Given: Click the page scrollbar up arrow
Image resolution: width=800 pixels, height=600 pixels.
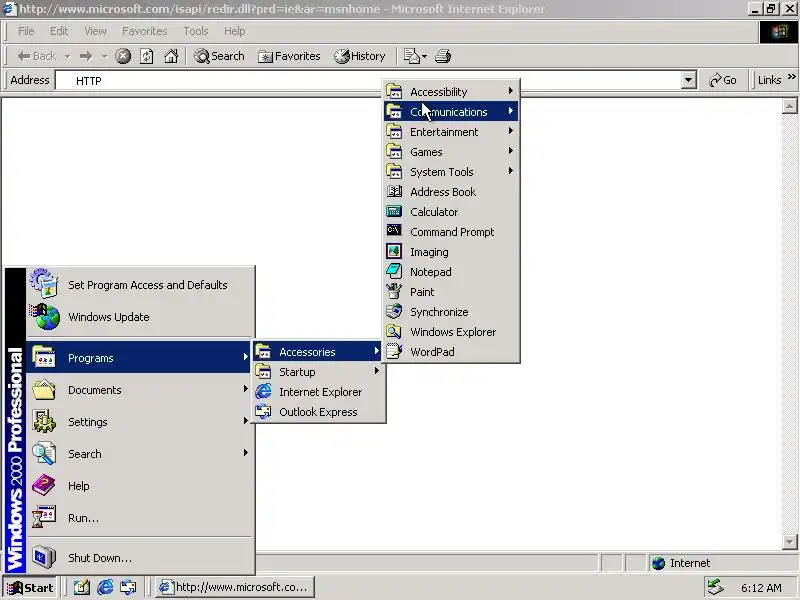Looking at the screenshot, I should click(x=789, y=106).
